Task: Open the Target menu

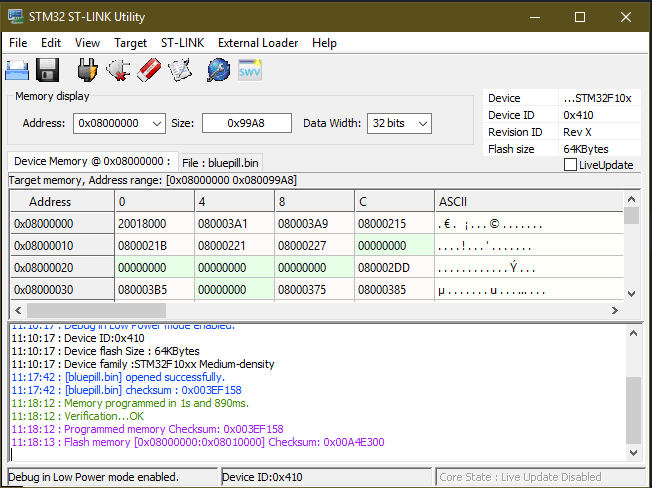Action: click(130, 43)
